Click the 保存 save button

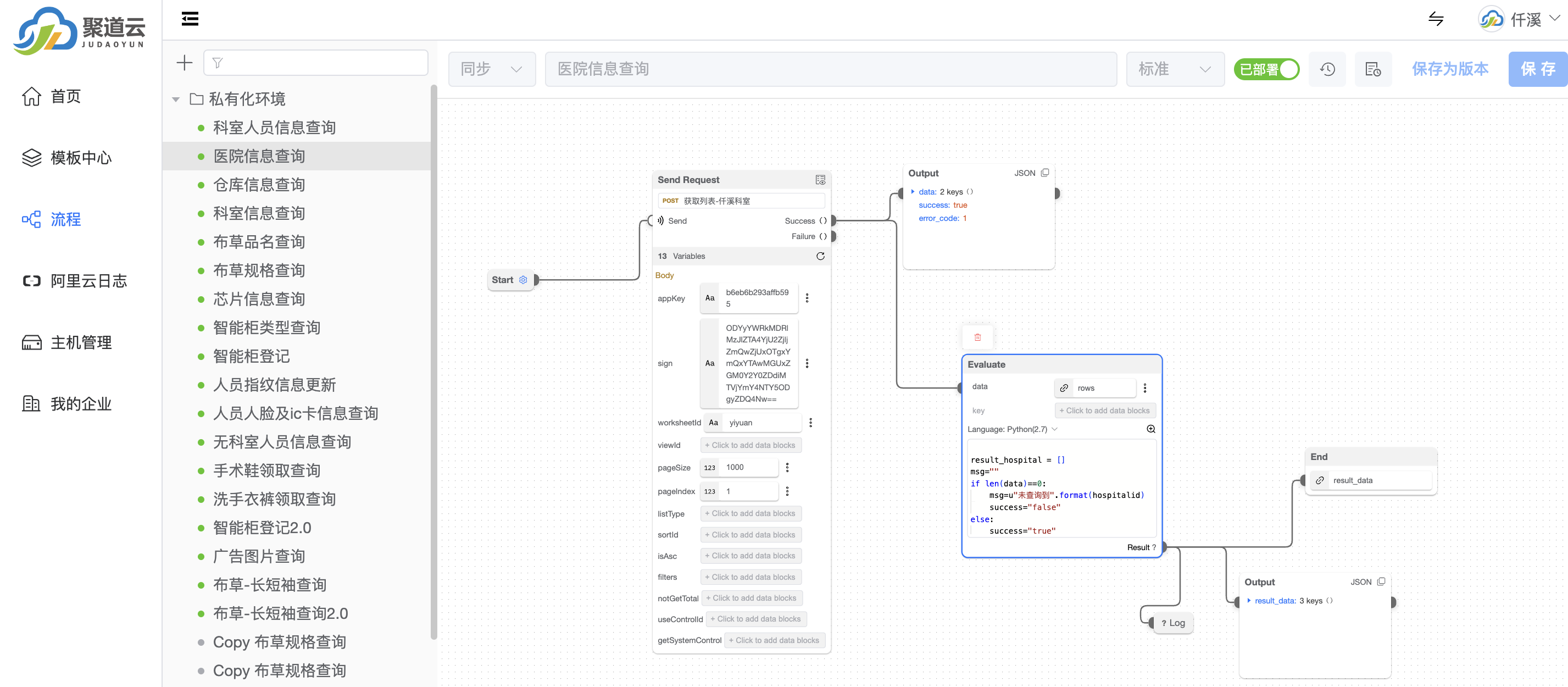1538,69
